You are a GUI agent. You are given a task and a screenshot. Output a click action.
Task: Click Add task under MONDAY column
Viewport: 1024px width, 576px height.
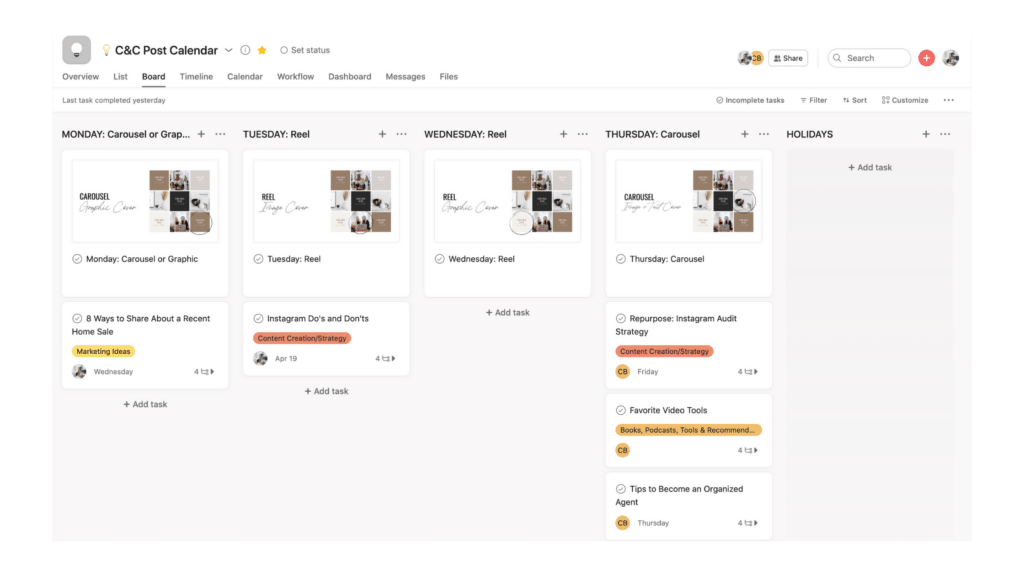[145, 405]
